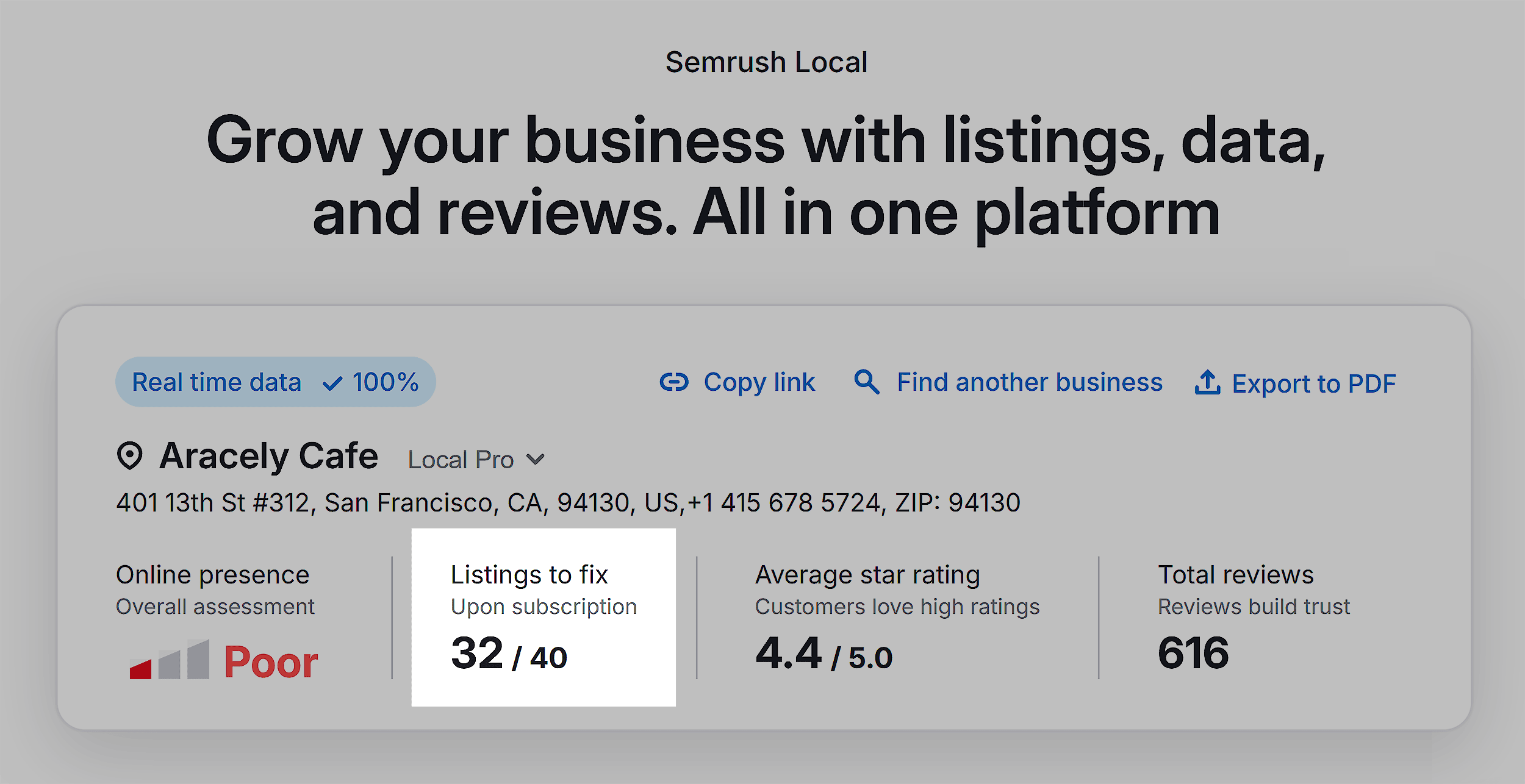This screenshot has width=1525, height=784.
Task: Expand the Local Pro chevron
Action: pyautogui.click(x=535, y=459)
